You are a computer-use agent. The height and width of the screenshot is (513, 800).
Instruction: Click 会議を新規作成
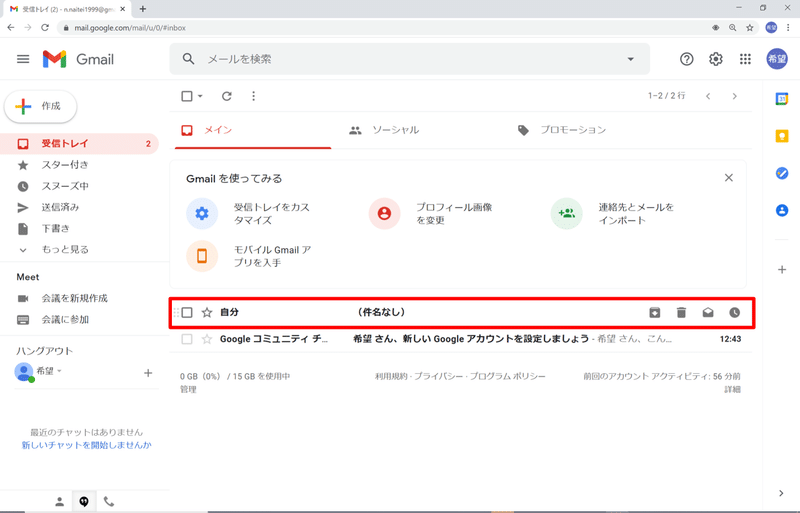[x=74, y=298]
